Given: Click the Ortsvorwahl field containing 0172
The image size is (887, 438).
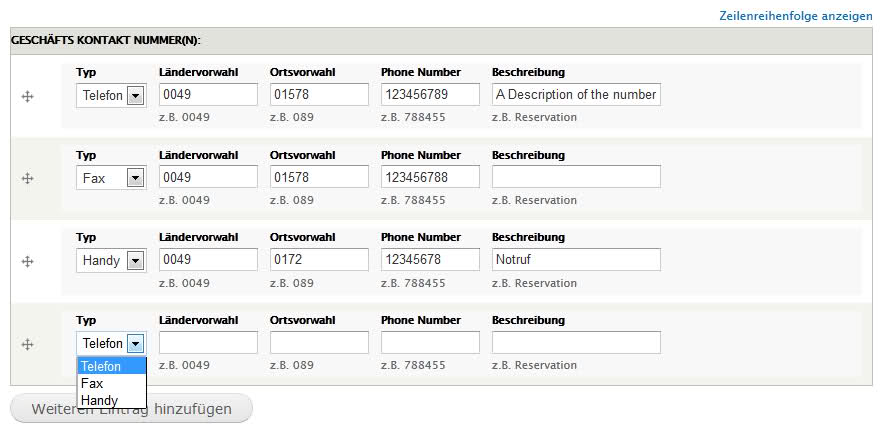Looking at the screenshot, I should coord(319,260).
